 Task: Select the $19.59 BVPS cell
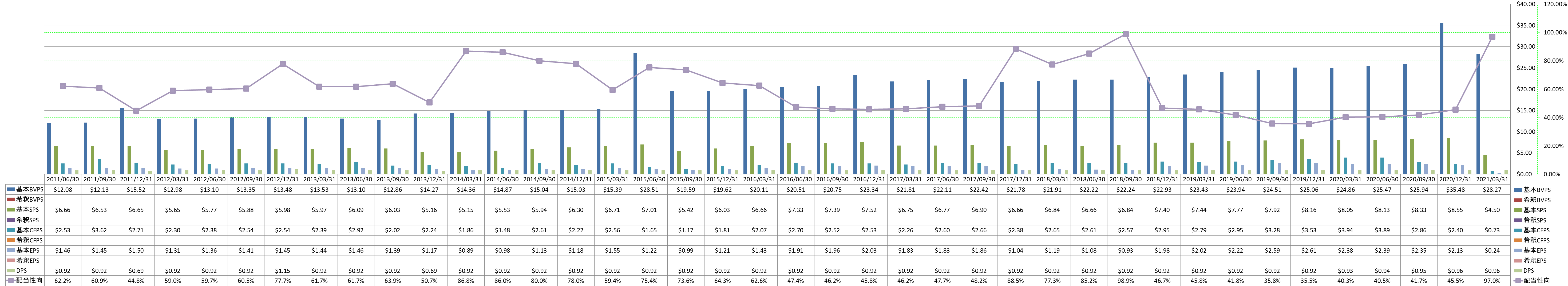pyautogui.click(x=686, y=189)
